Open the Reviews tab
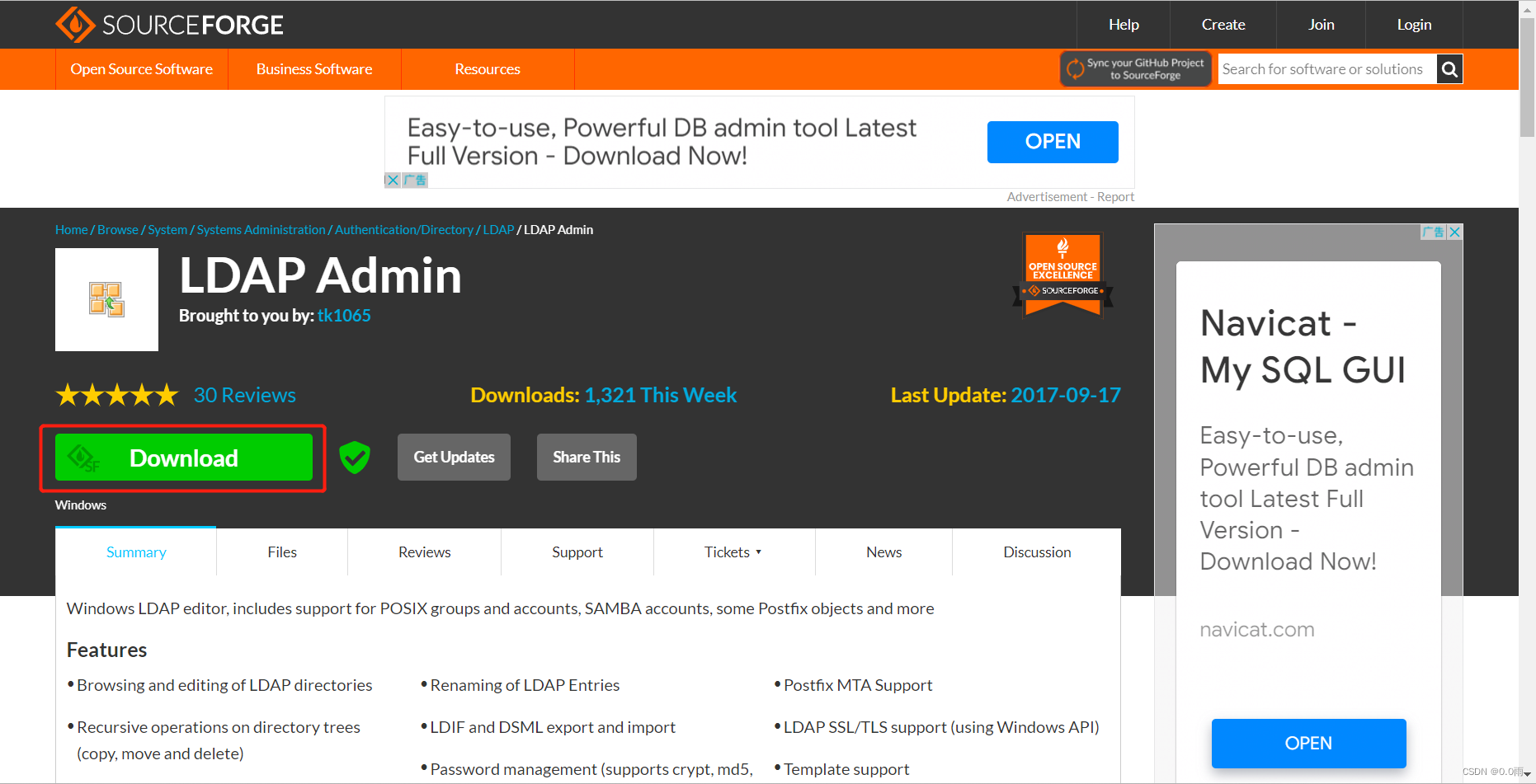Image resolution: width=1536 pixels, height=784 pixels. (424, 552)
